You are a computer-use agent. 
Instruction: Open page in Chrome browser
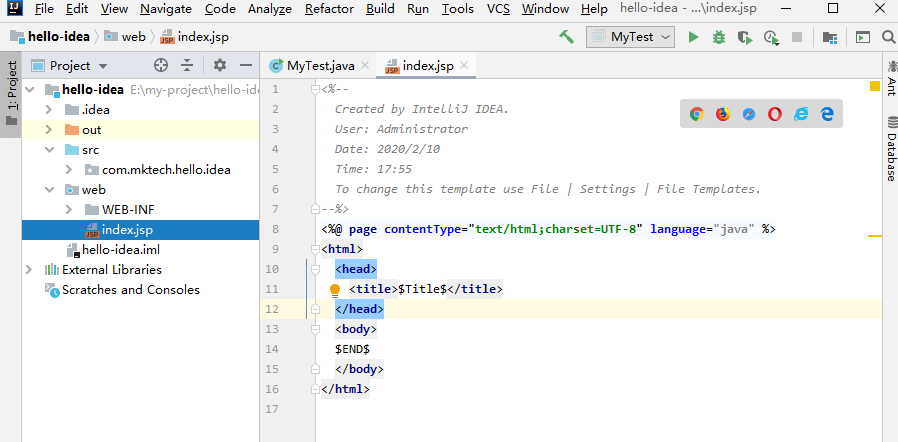pos(696,114)
